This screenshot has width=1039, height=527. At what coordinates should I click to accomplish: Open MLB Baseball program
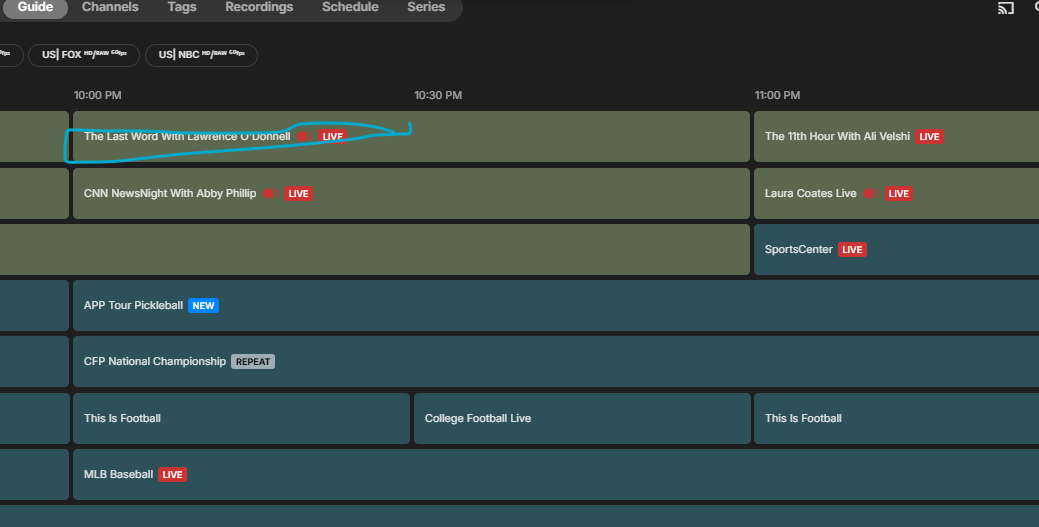click(x=556, y=475)
